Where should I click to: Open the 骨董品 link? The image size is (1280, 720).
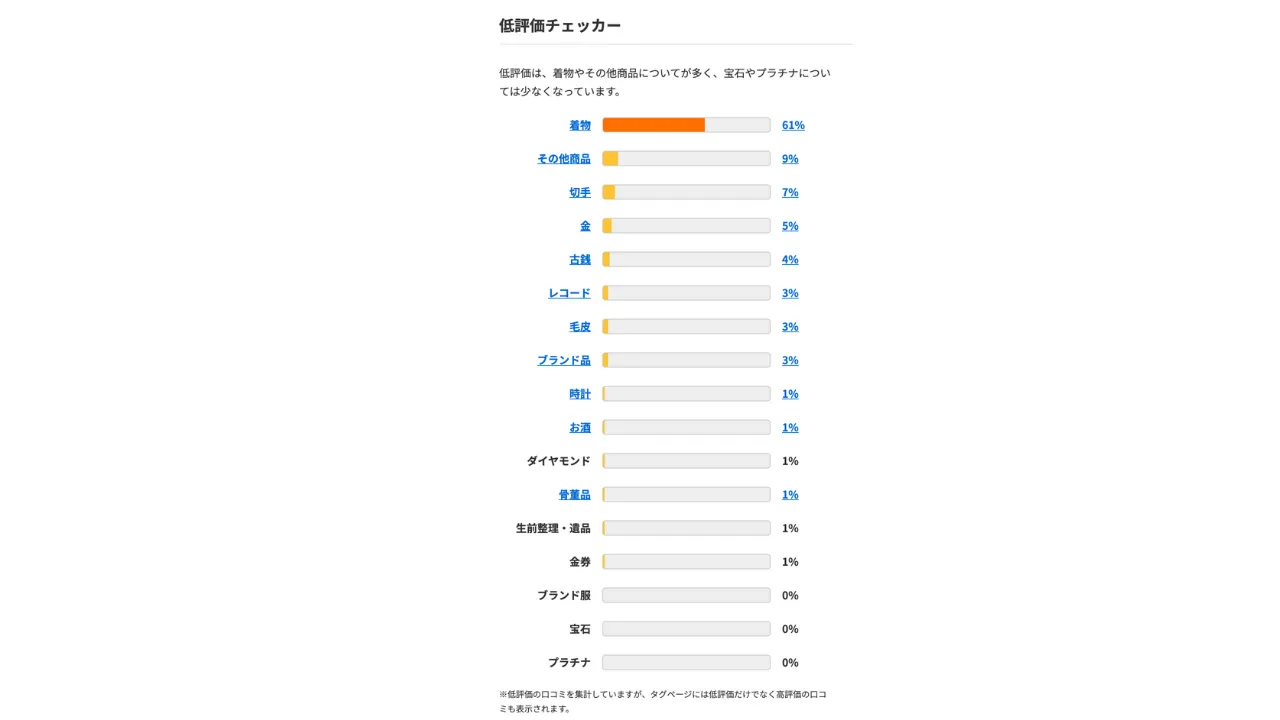[x=574, y=495]
